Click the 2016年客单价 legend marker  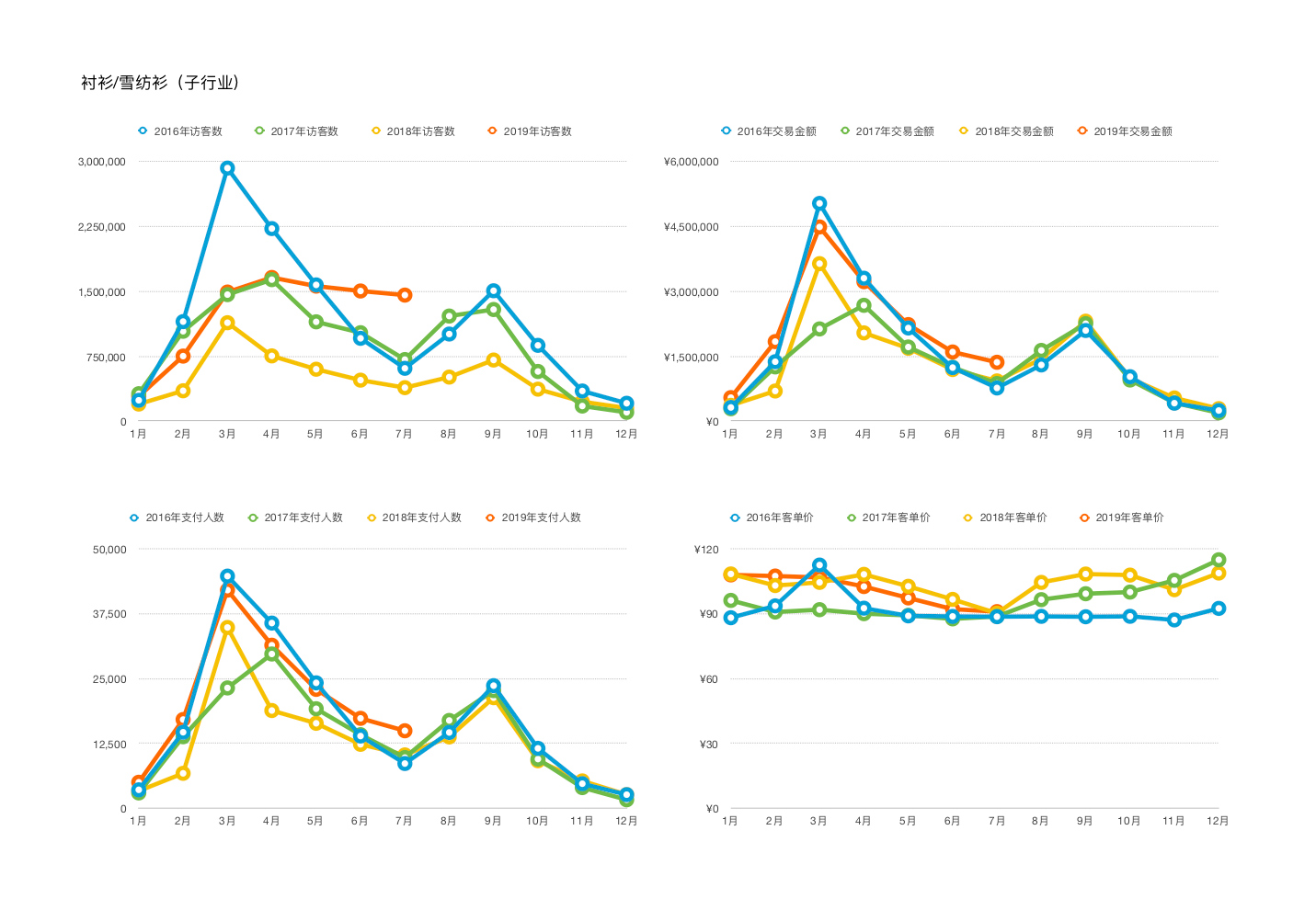click(735, 518)
